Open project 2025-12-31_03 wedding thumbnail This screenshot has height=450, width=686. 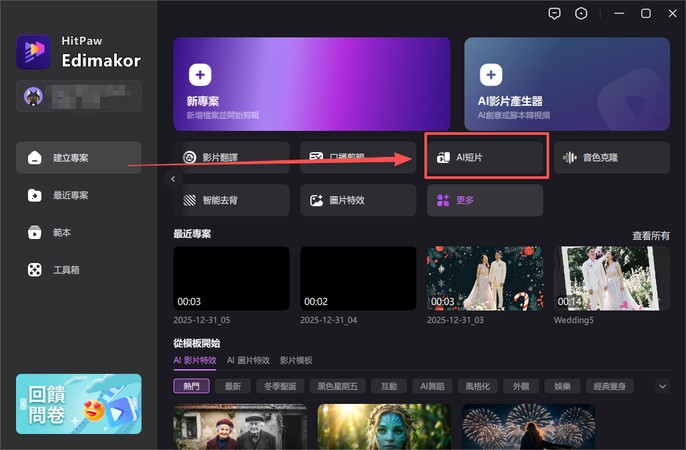(485, 278)
